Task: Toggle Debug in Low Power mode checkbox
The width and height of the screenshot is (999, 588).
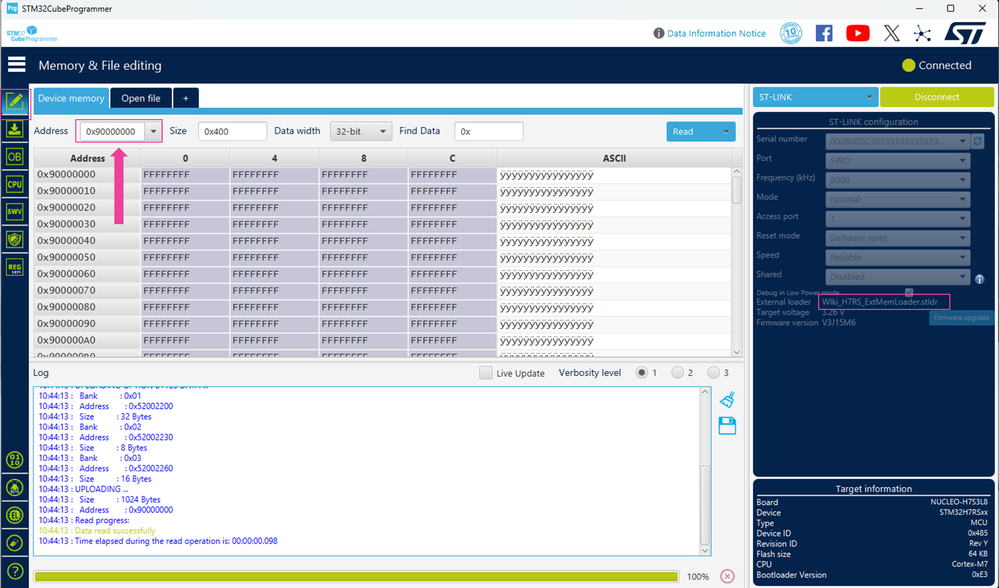Action: (x=909, y=292)
